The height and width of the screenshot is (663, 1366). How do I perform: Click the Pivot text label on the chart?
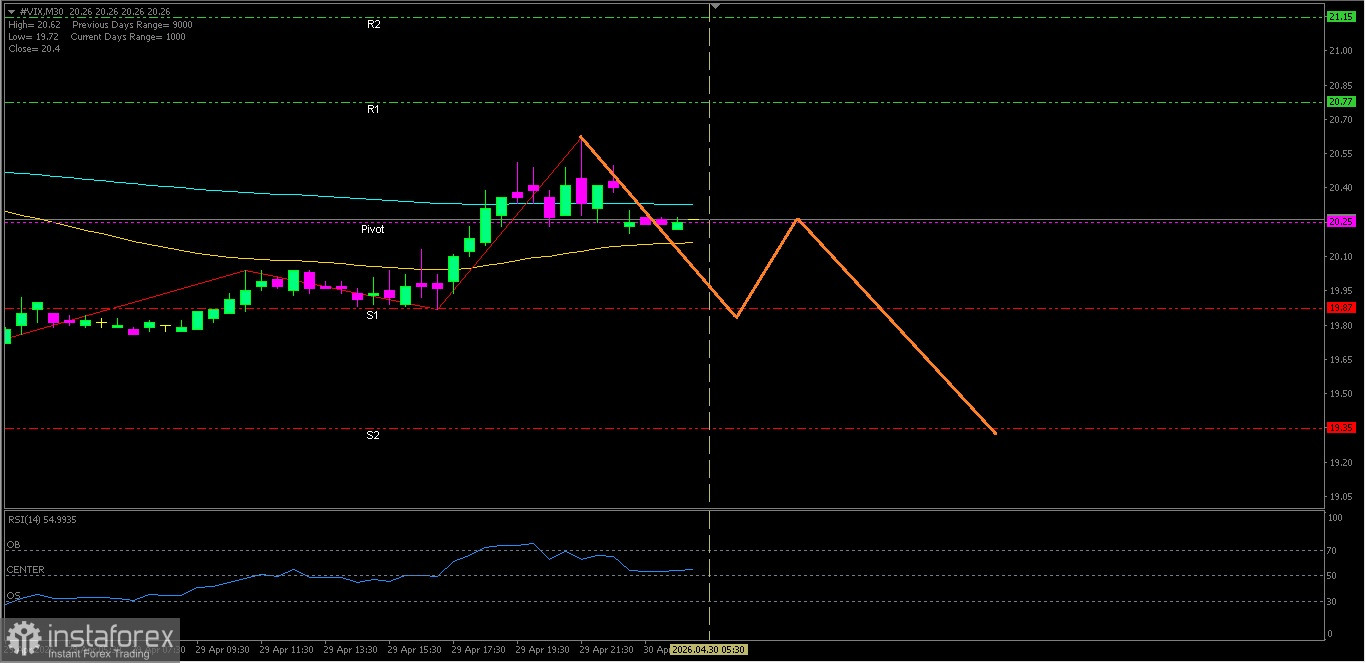[372, 229]
